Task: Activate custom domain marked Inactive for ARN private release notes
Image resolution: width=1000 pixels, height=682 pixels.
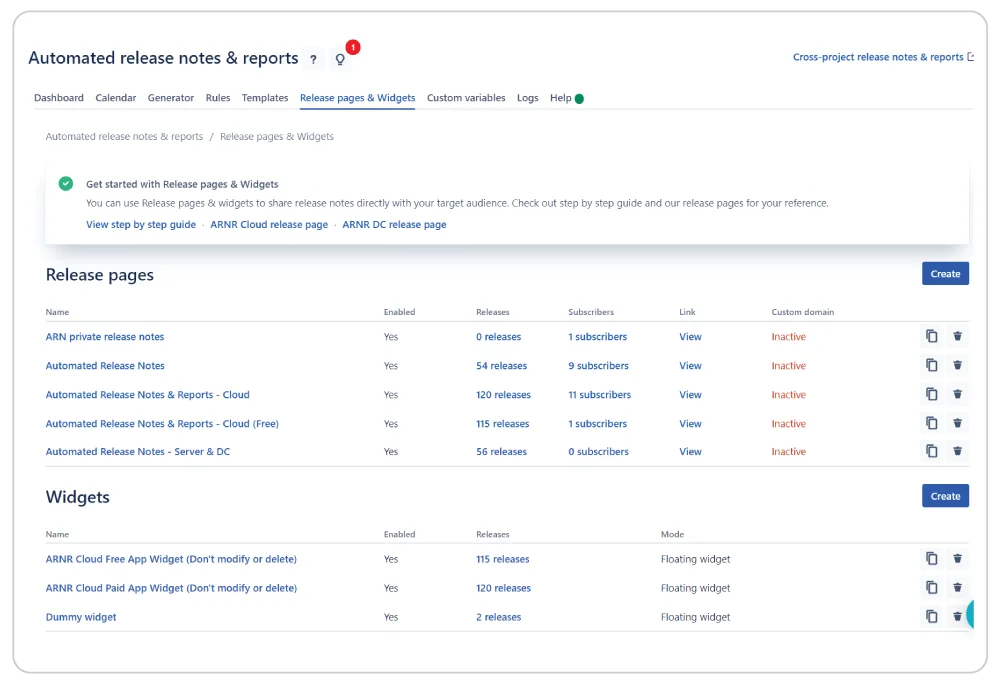Action: point(789,336)
